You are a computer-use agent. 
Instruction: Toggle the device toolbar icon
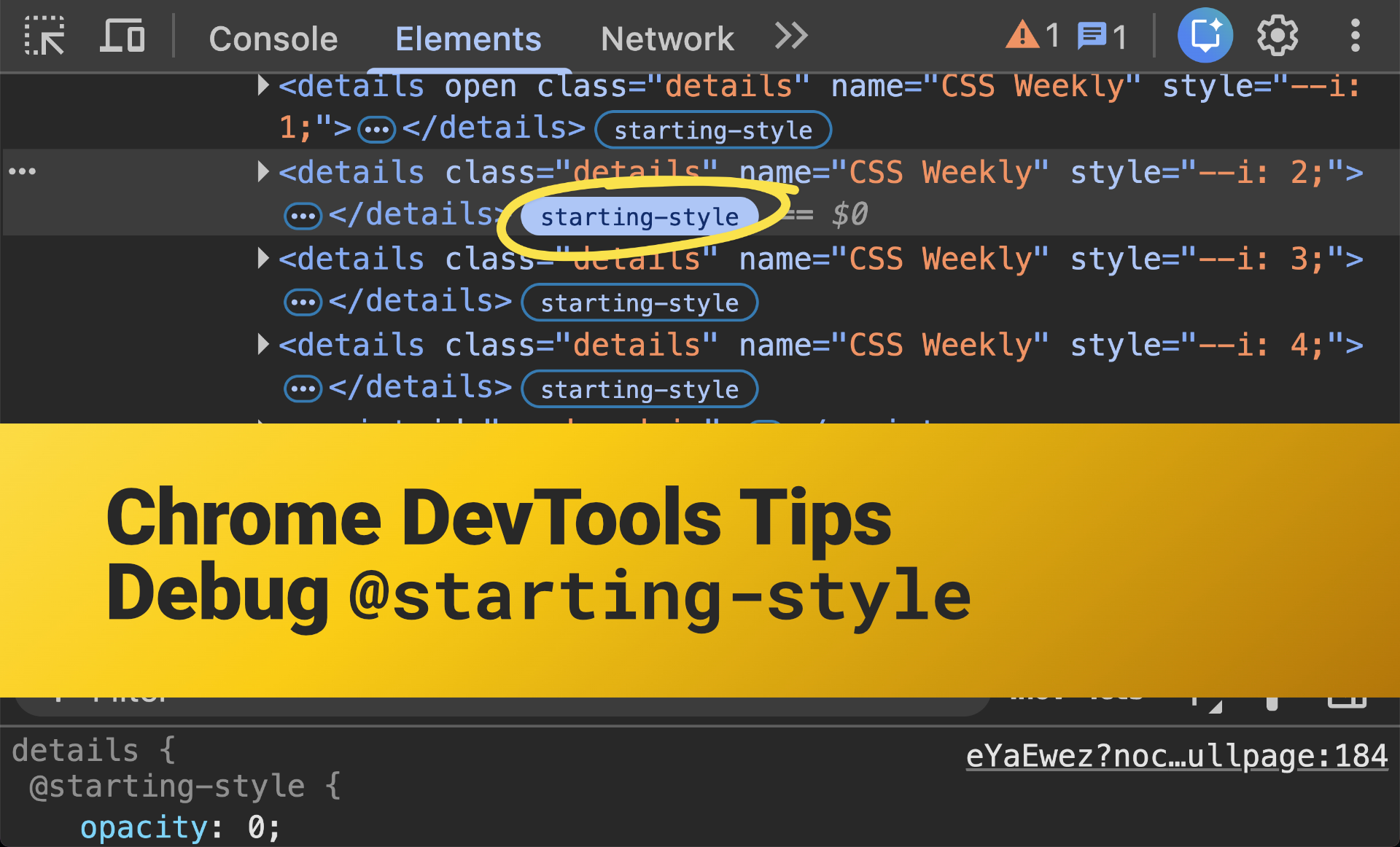[122, 36]
